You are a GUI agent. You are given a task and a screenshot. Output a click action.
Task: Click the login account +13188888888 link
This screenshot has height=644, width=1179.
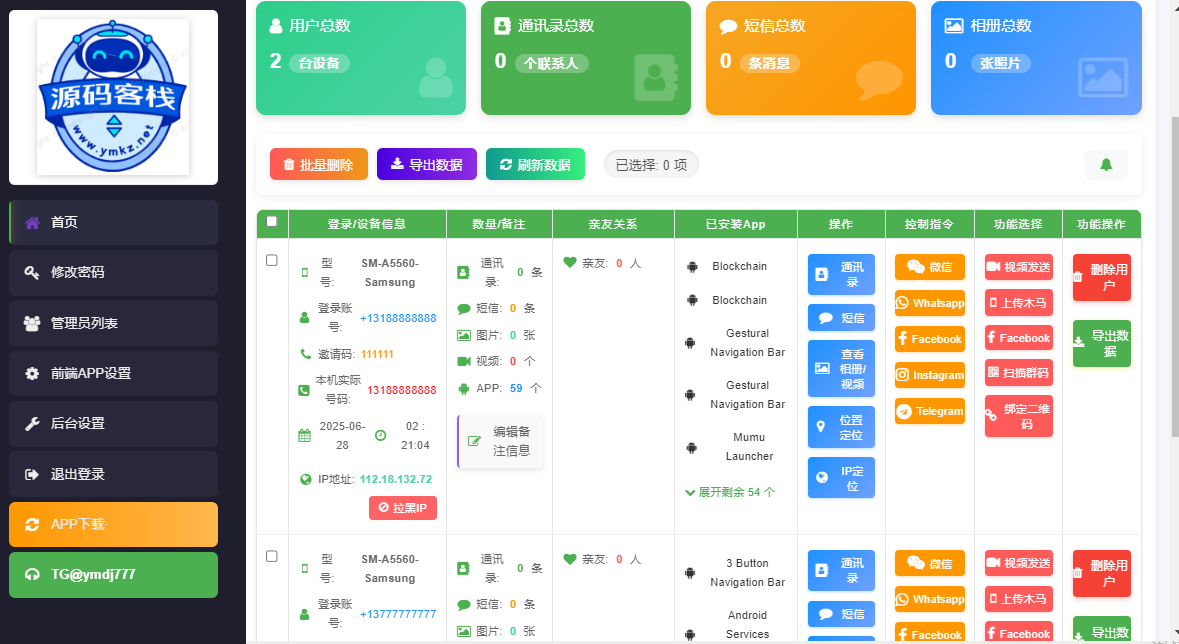[399, 318]
